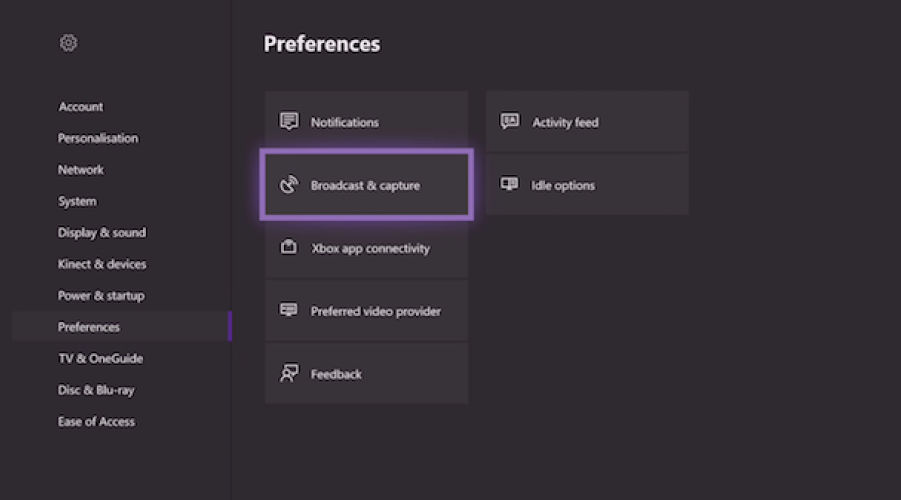Screen dimensions: 901x500
Task: Click the Broadcast & capture satellite icon
Action: click(x=289, y=185)
